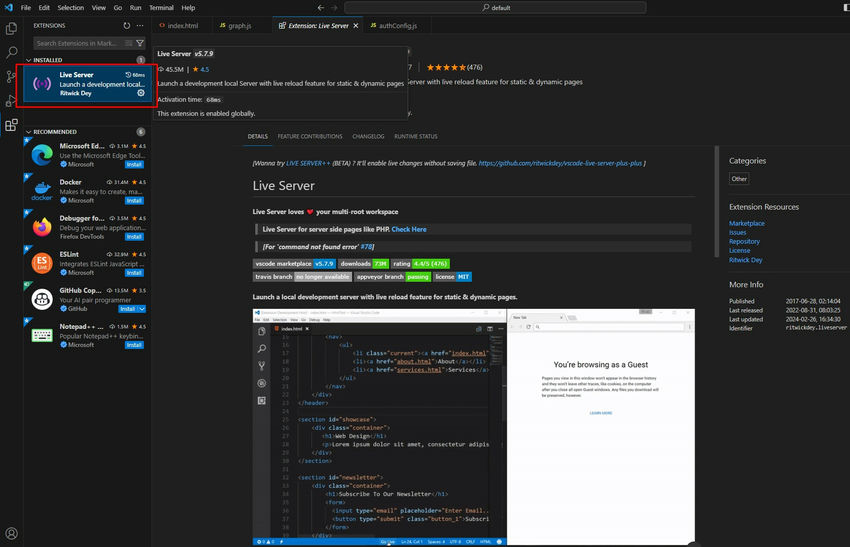Viewport: 850px width, 547px height.
Task: Refresh the extensions list
Action: [126, 25]
